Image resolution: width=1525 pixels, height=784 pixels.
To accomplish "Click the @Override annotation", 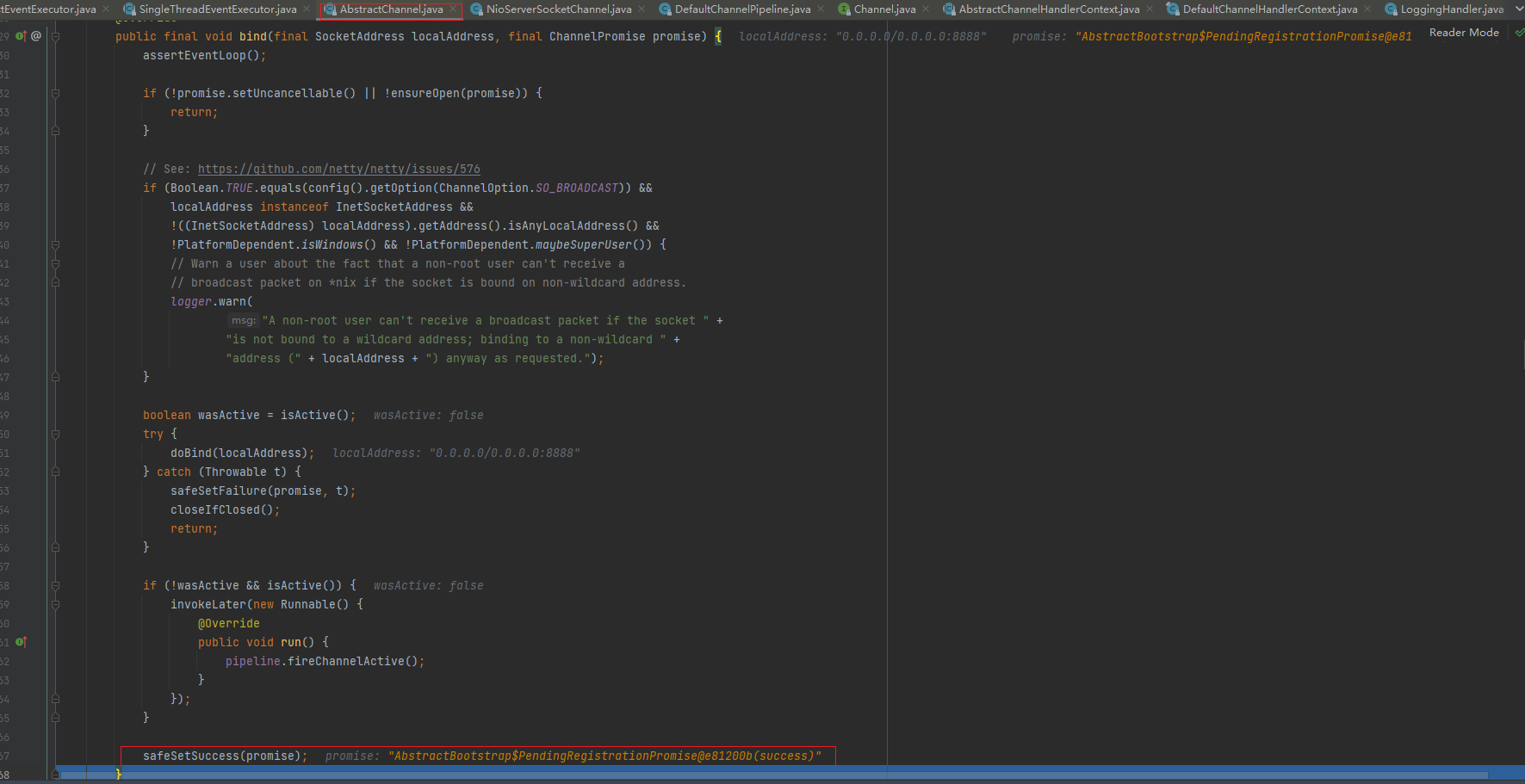I will pyautogui.click(x=229, y=623).
